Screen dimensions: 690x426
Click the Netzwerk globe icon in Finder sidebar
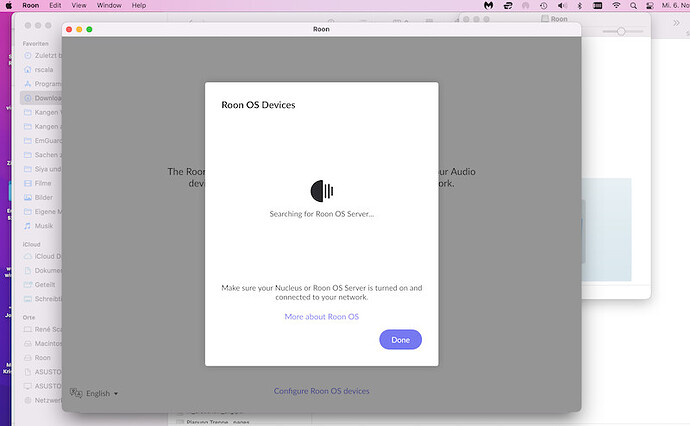28,400
